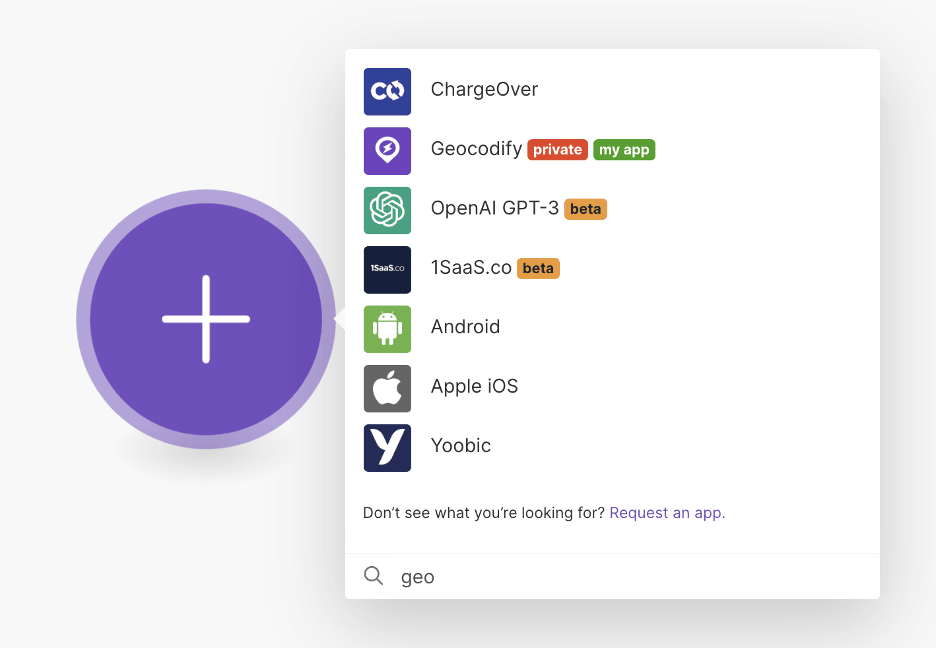Screen dimensions: 936x648
Task: Select the ChargeOver text label
Action: 484,90
